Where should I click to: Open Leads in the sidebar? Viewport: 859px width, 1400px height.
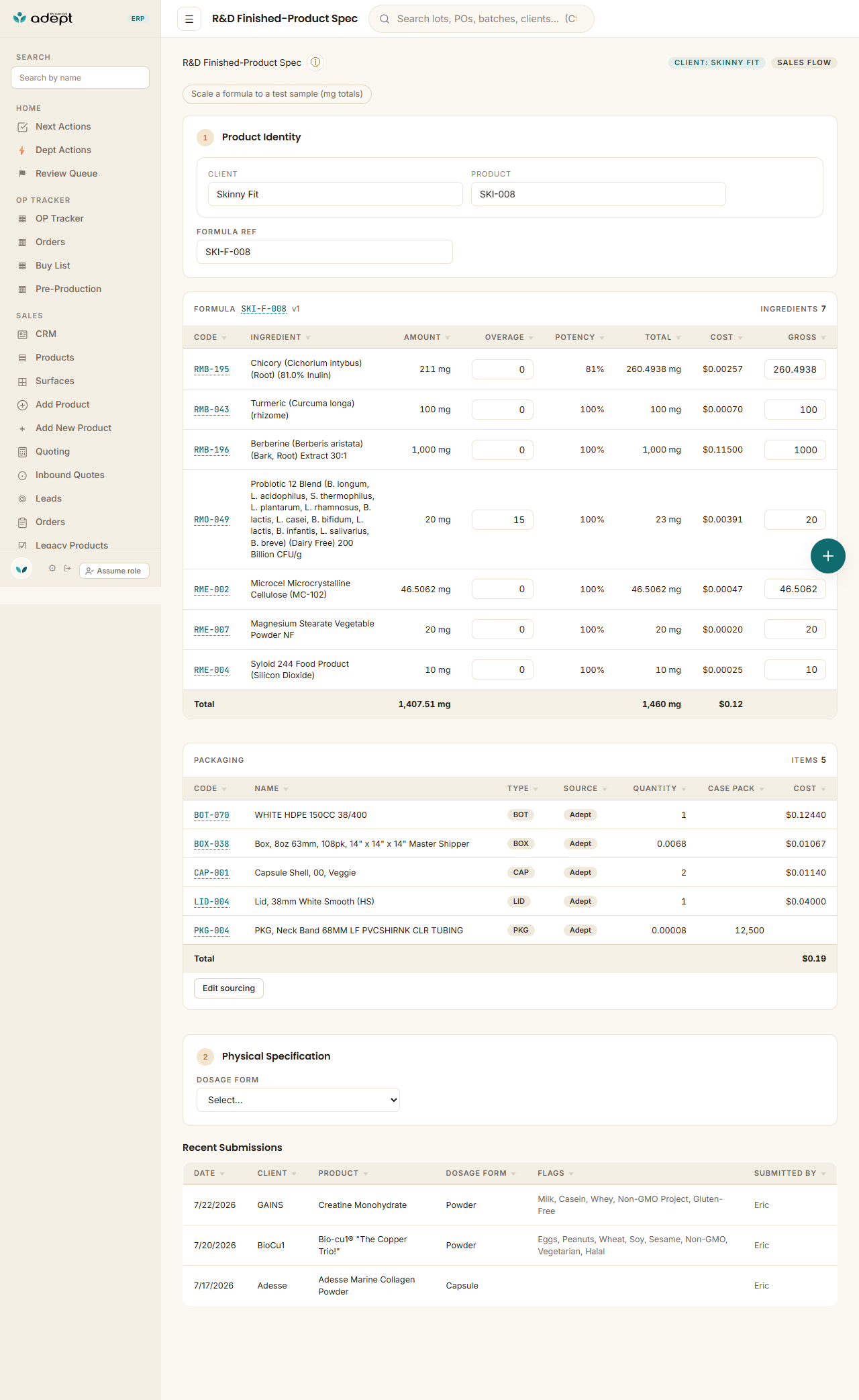pos(48,498)
